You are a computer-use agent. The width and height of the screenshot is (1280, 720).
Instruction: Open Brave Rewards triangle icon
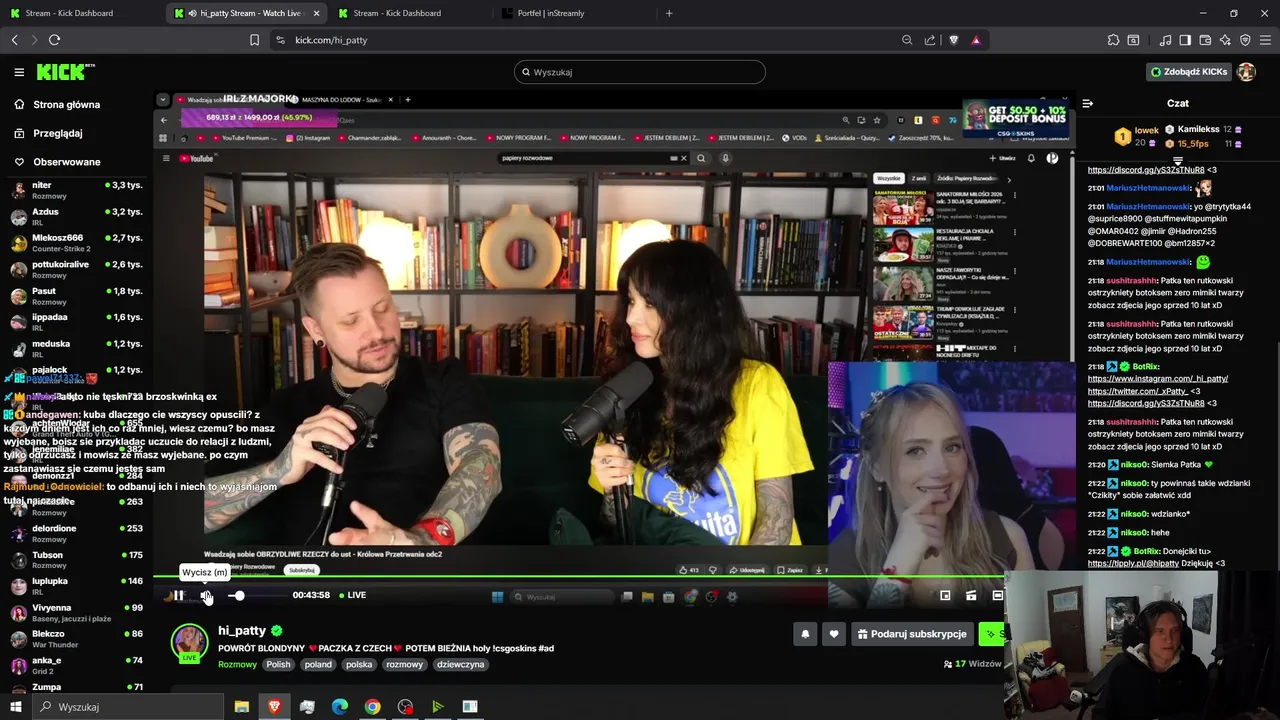point(976,40)
